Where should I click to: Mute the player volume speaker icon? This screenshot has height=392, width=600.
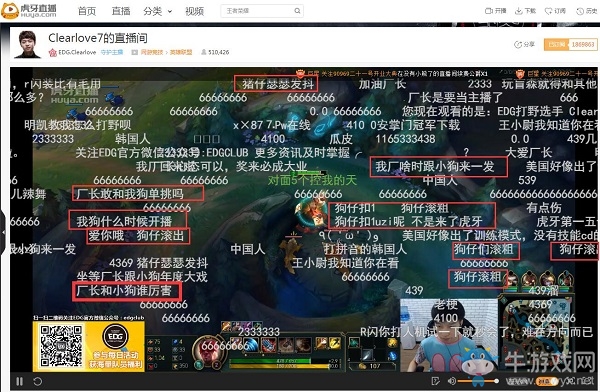[452, 381]
